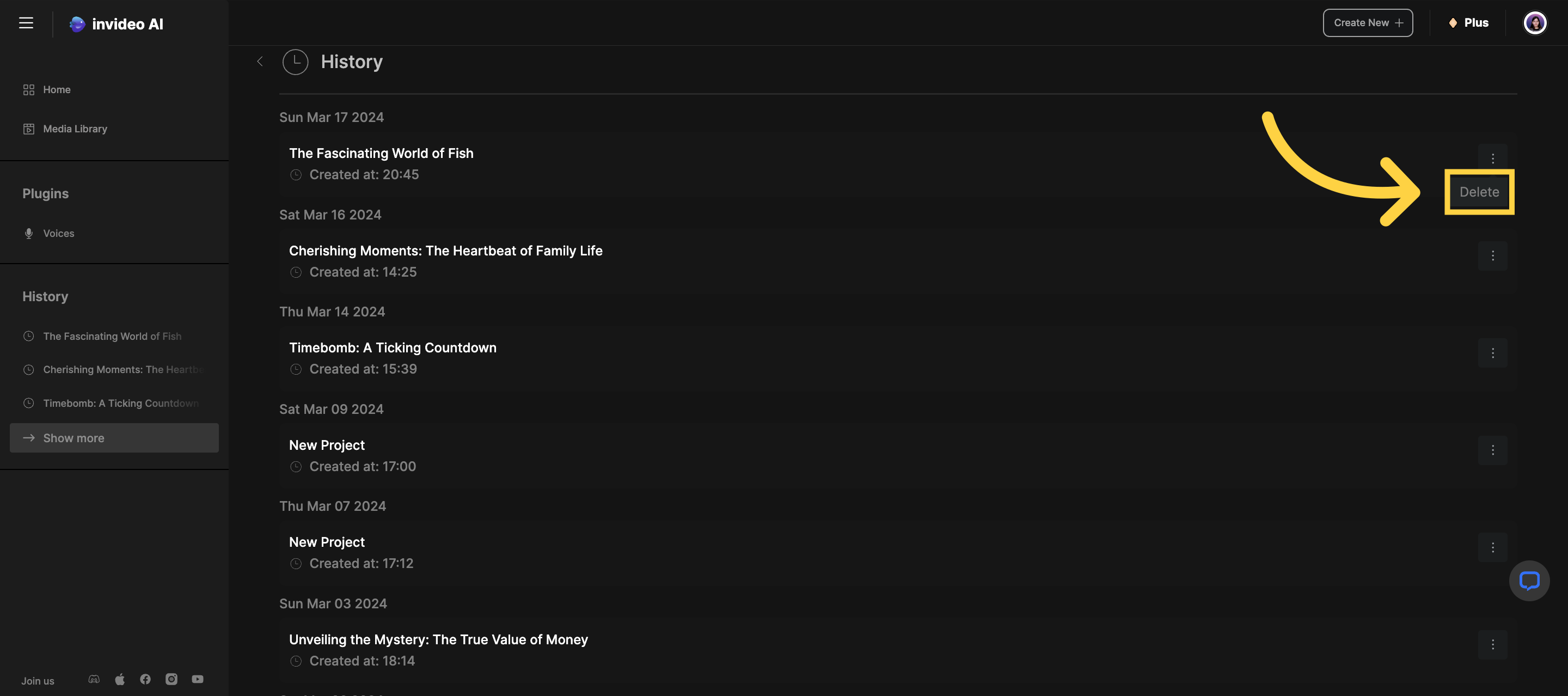Click the Plus plan button
Image resolution: width=1568 pixels, height=696 pixels.
[1468, 23]
